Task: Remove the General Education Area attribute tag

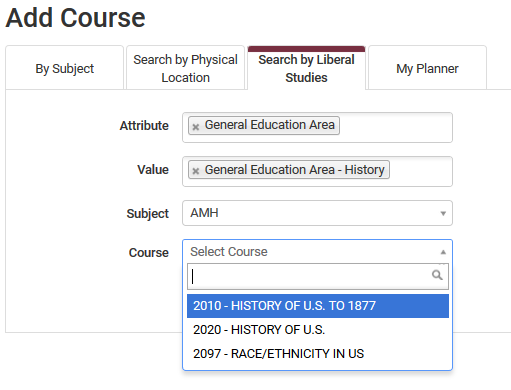Action: click(196, 127)
